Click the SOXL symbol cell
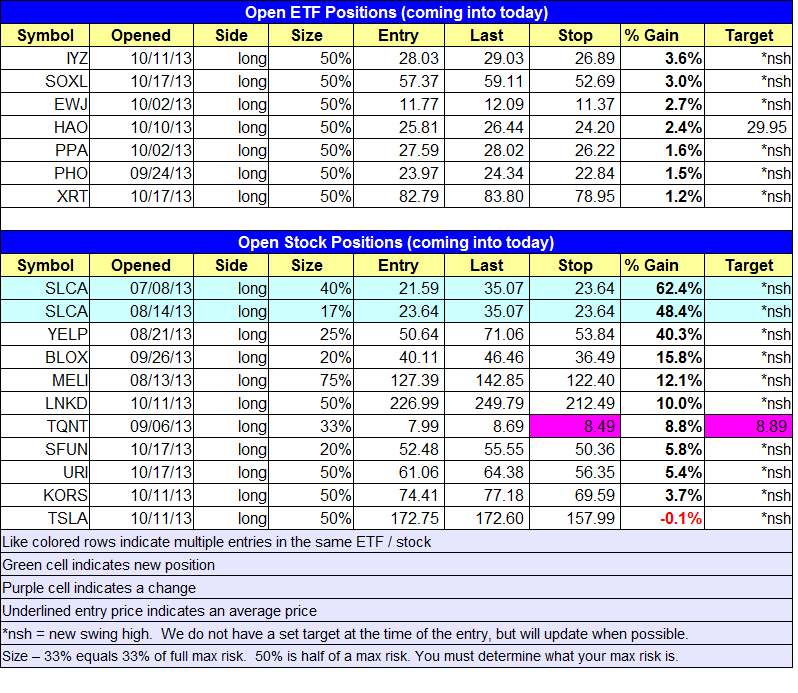This screenshot has height=693, width=798. 45,81
